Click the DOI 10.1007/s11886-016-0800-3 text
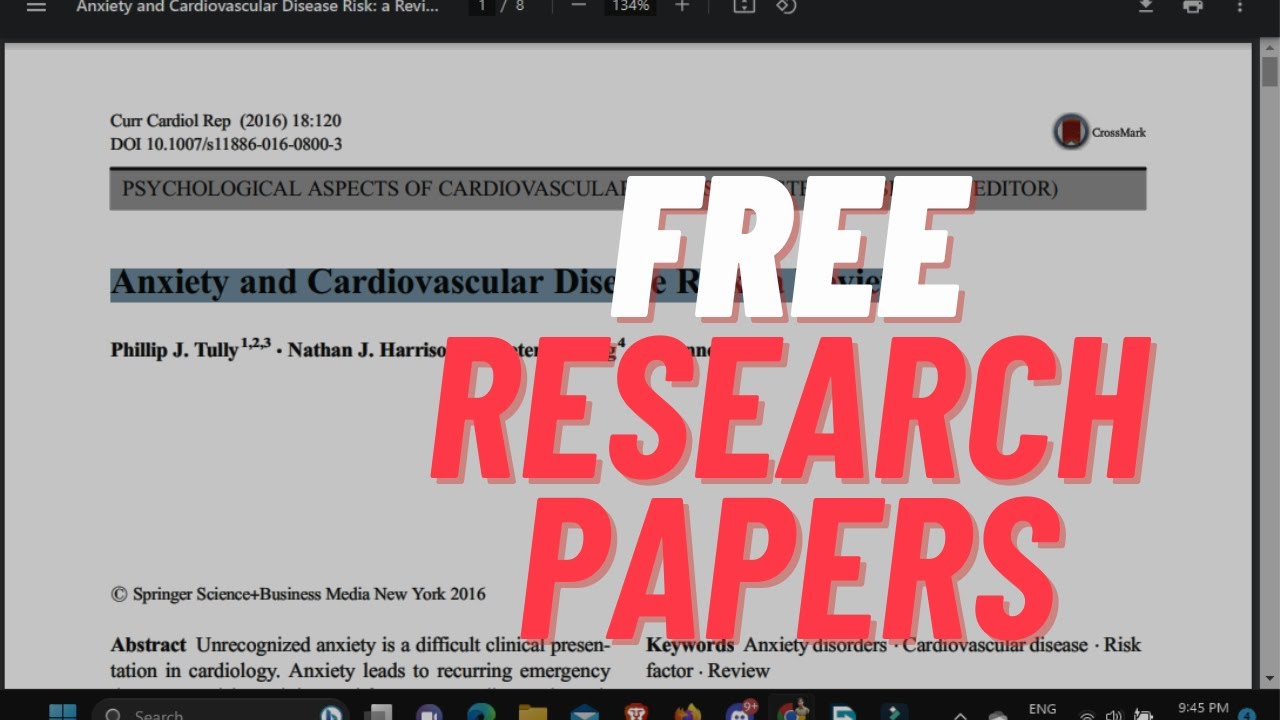The image size is (1280, 720). (x=226, y=144)
